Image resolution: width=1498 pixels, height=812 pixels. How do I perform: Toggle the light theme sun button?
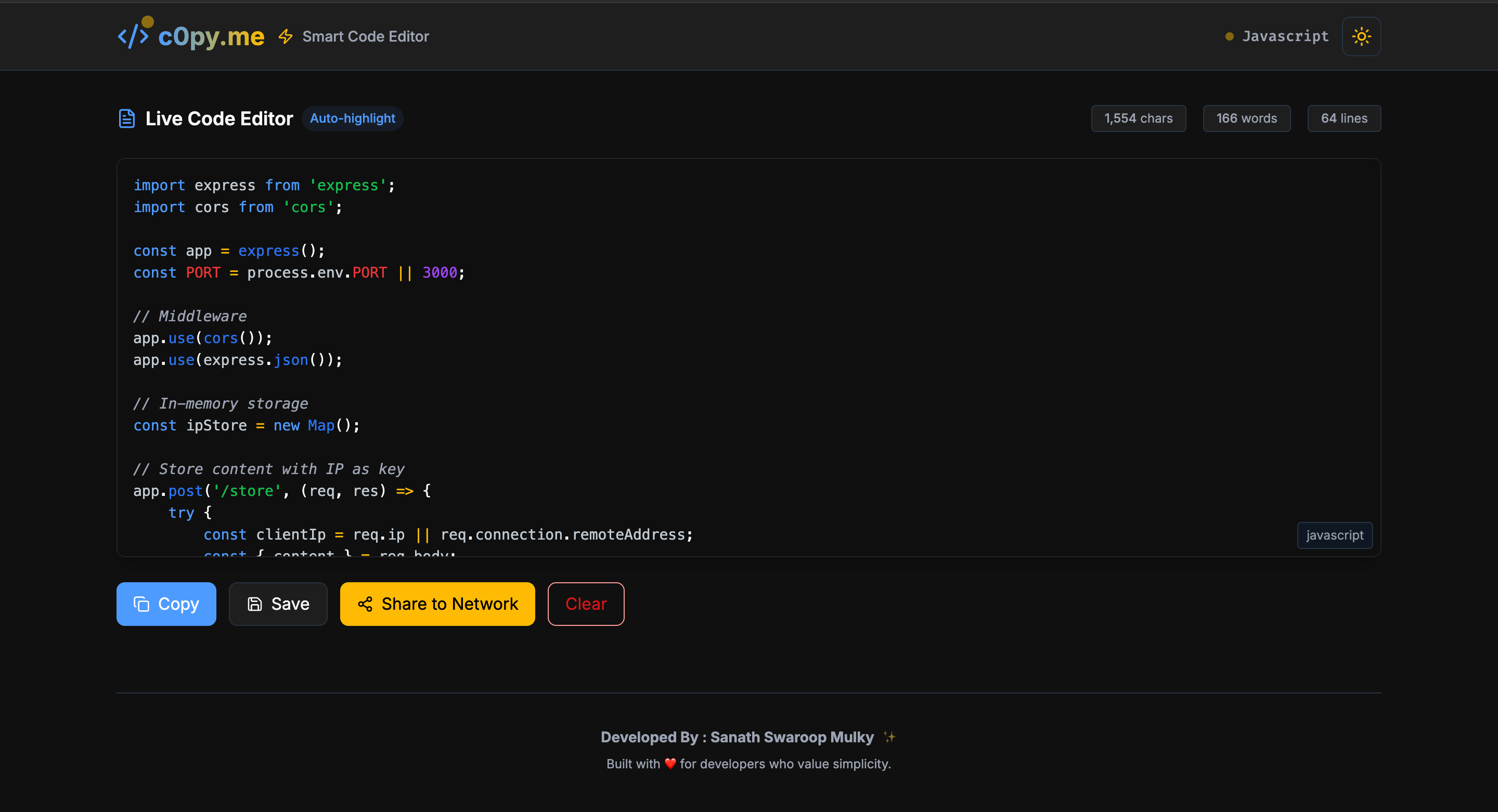click(x=1361, y=36)
